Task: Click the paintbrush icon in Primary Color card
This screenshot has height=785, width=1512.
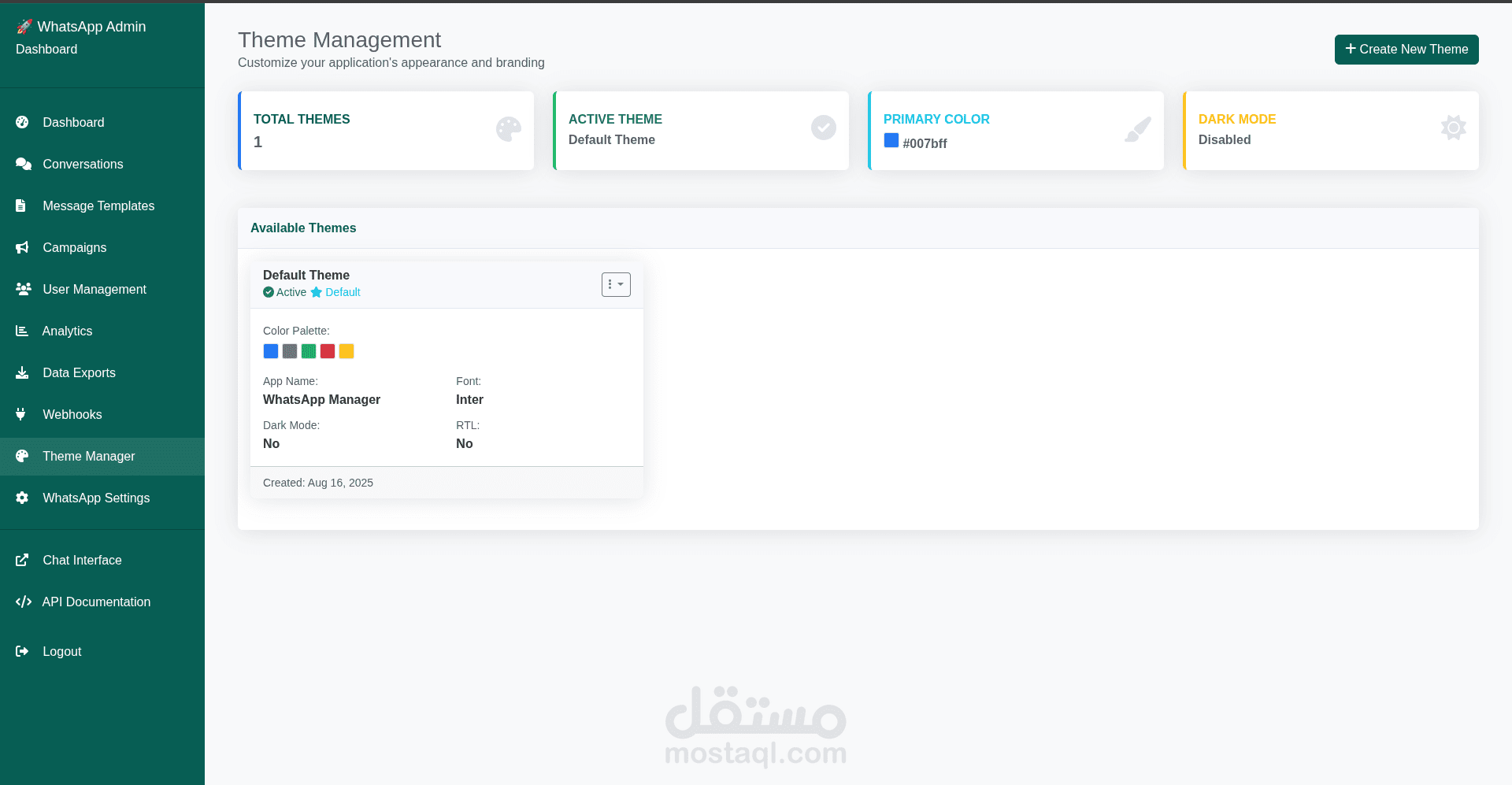Action: [x=1138, y=129]
